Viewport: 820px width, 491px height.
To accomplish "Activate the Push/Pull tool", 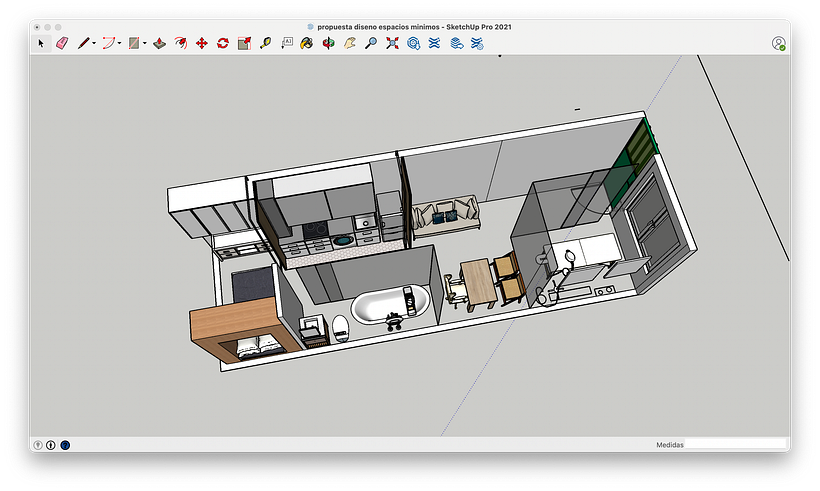I will [x=160, y=43].
